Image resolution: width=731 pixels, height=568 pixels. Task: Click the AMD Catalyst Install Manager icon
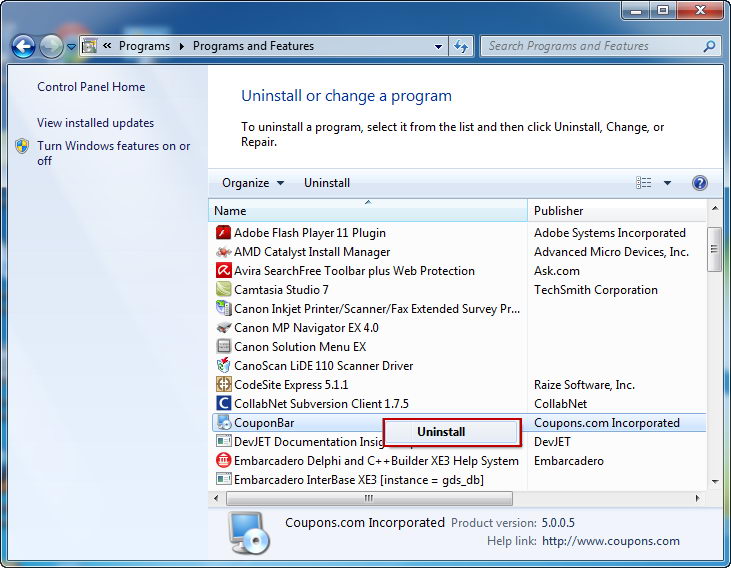tap(224, 252)
